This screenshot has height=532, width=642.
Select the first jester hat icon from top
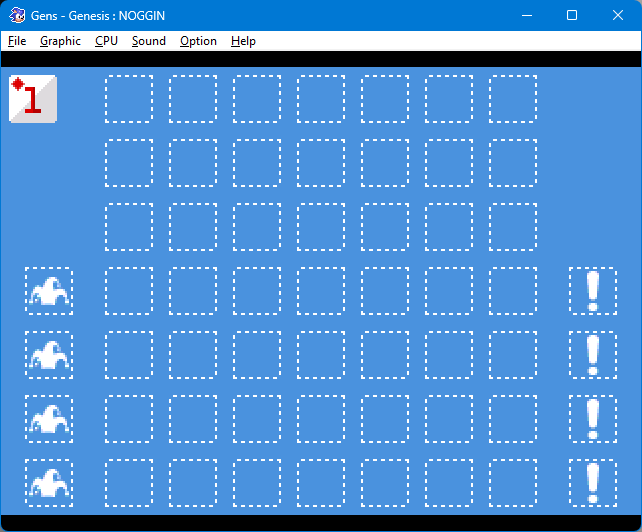pyautogui.click(x=49, y=291)
